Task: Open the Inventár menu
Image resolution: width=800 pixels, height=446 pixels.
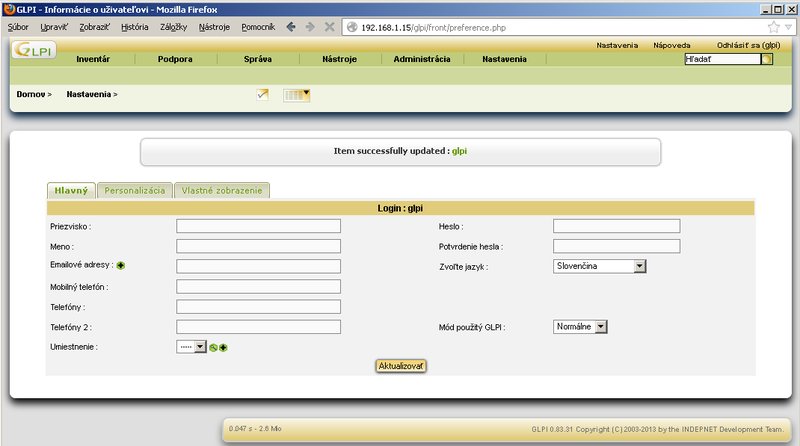Action: pos(93,59)
